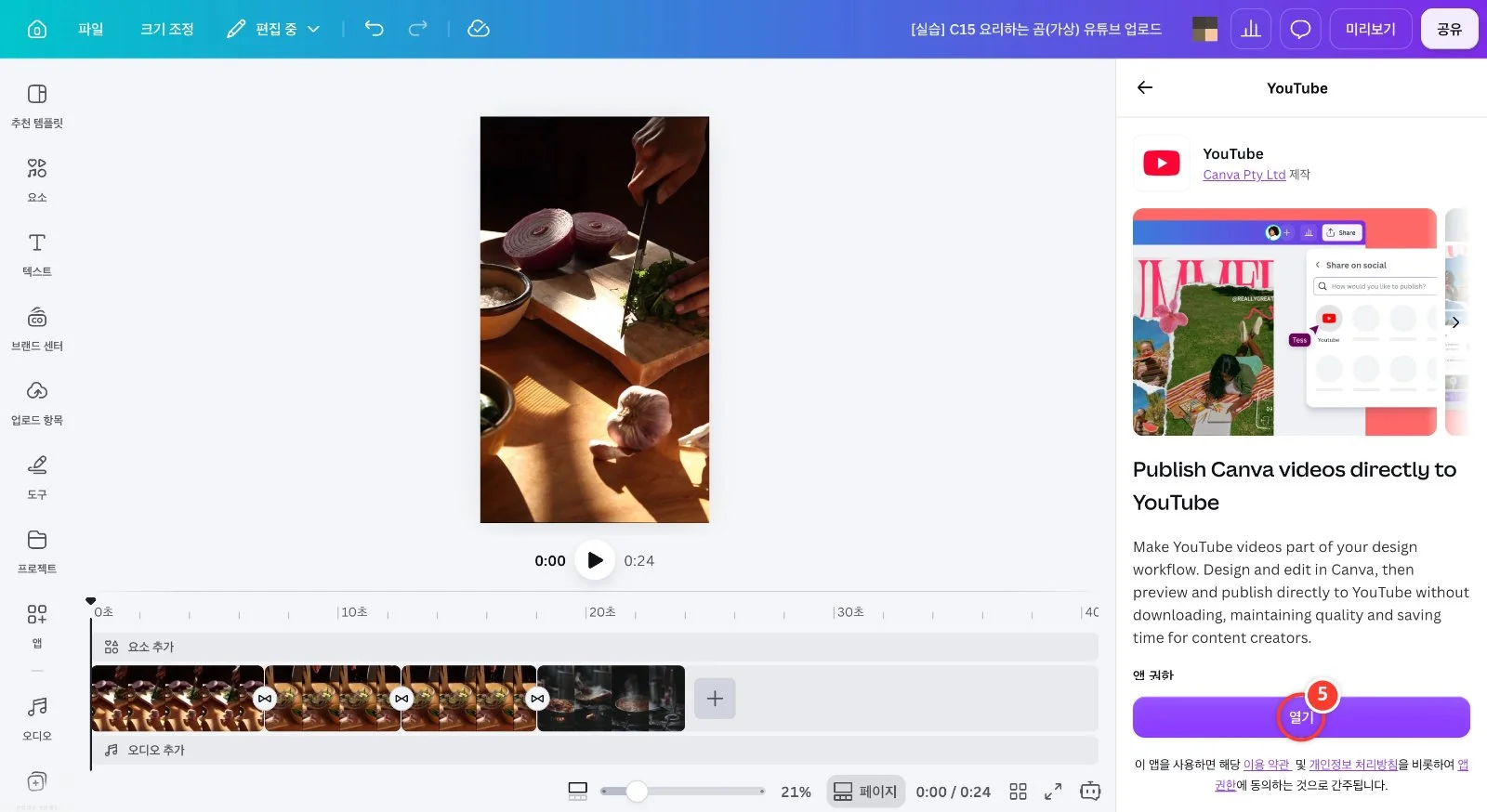Open the Canva Pty Ltd link
1487x812 pixels.
click(1244, 175)
